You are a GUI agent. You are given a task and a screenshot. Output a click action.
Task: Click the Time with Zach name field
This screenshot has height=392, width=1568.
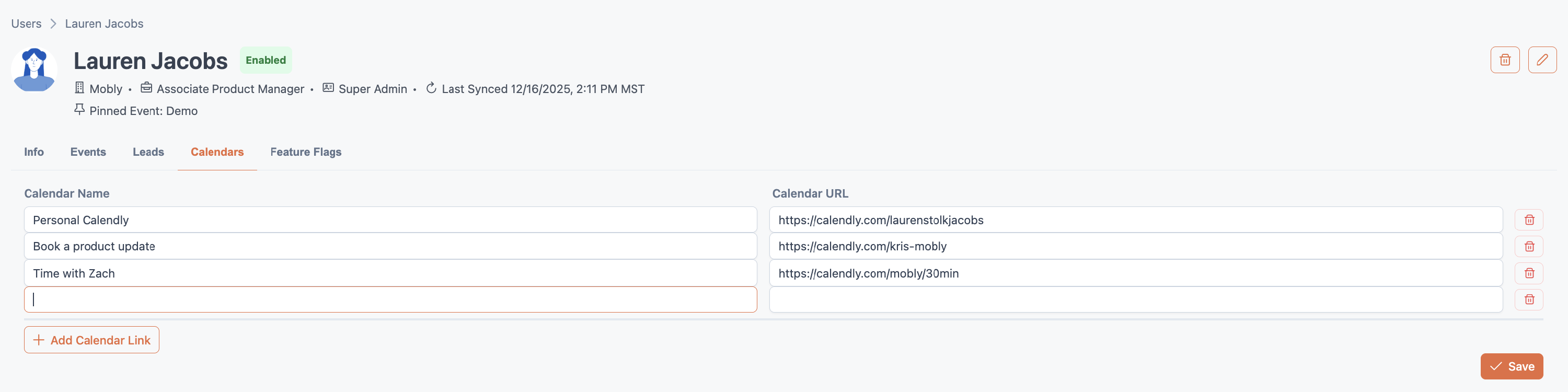coord(389,273)
